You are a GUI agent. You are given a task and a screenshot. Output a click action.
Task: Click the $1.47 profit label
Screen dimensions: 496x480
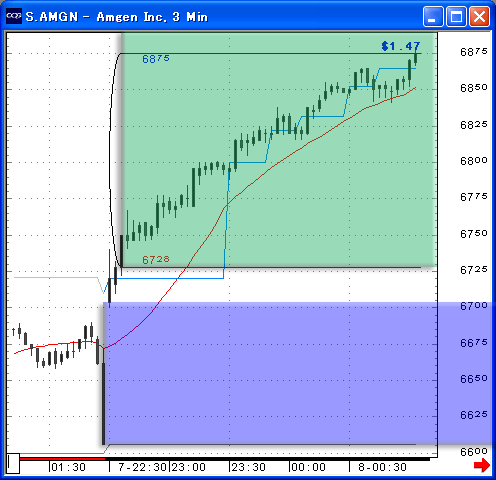point(401,46)
